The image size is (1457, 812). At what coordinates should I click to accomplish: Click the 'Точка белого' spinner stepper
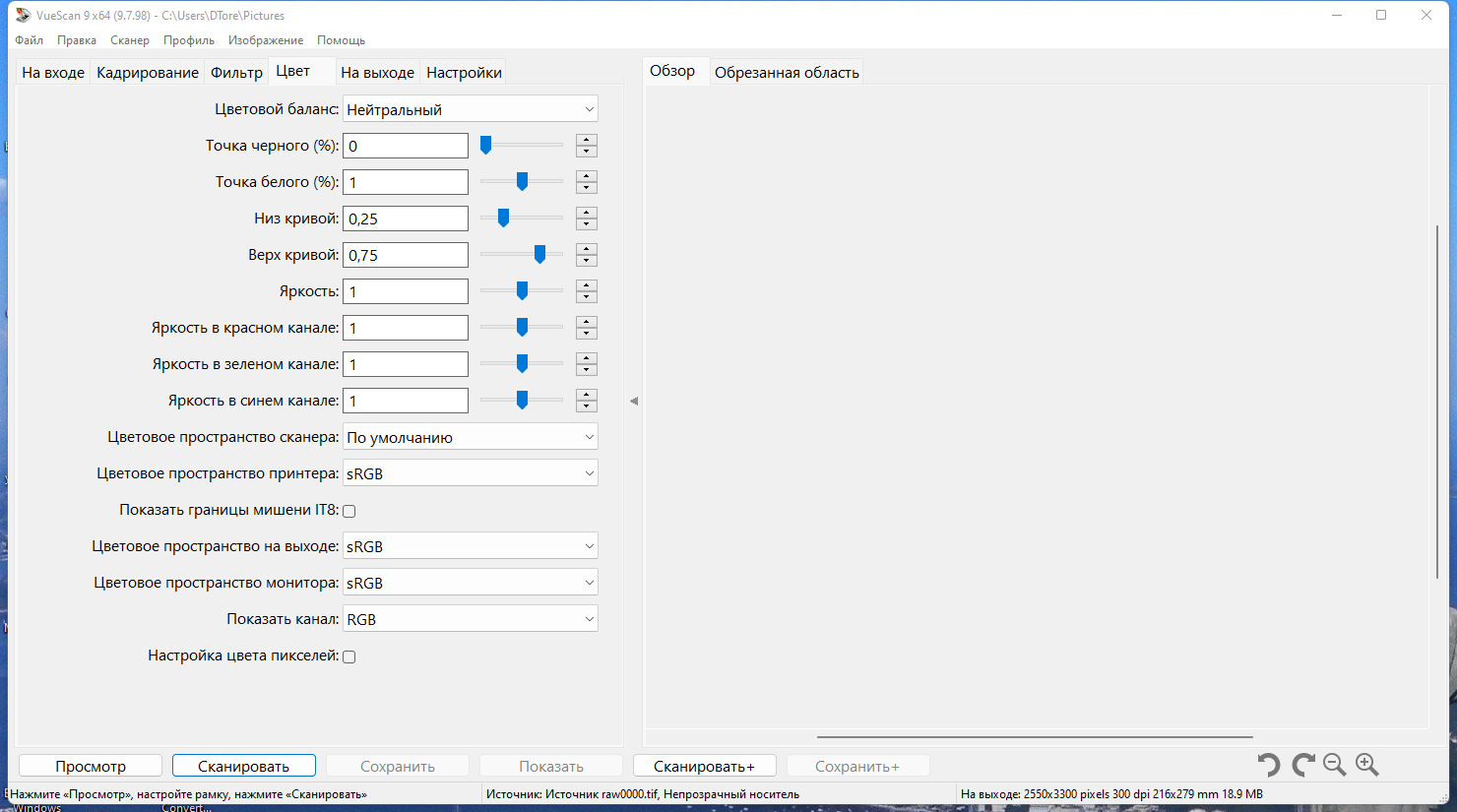[x=587, y=182]
